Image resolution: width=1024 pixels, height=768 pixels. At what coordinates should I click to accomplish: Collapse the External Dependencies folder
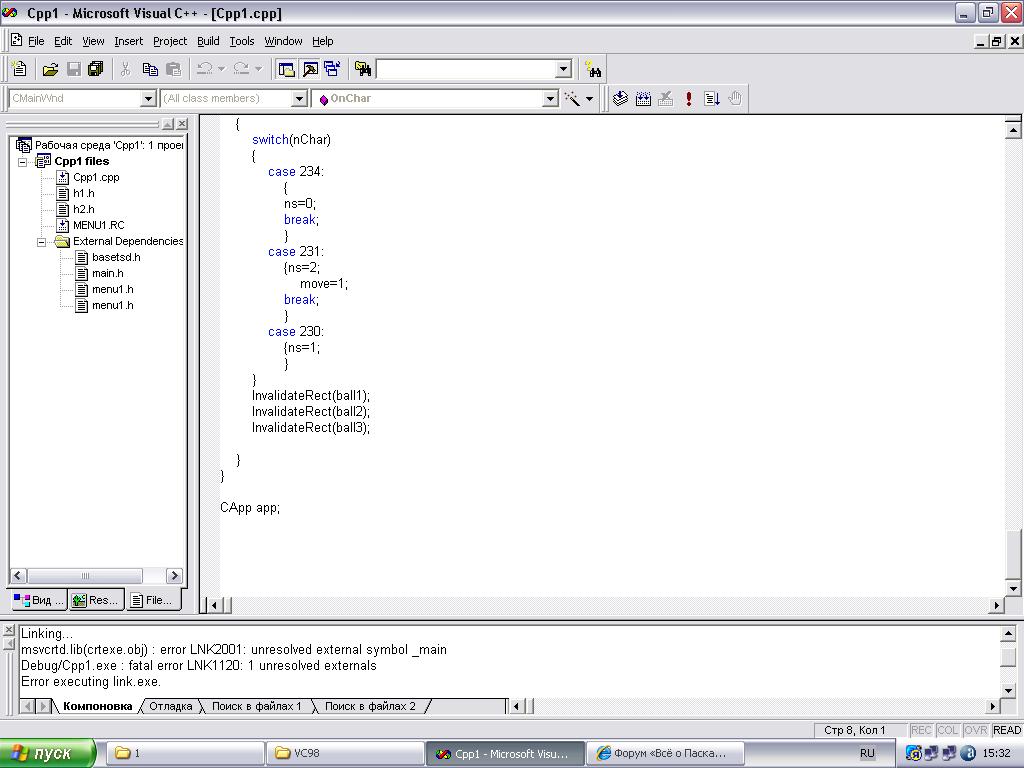[x=42, y=241]
